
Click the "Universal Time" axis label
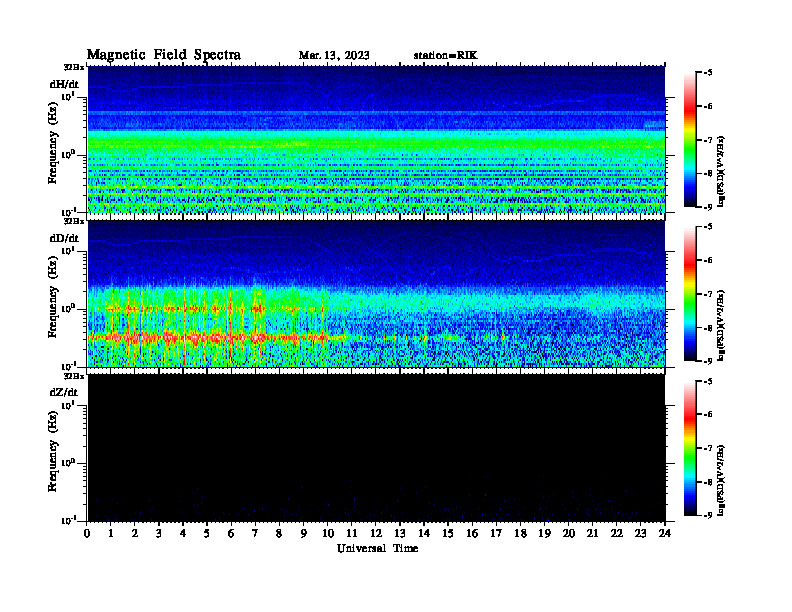pyautogui.click(x=377, y=548)
